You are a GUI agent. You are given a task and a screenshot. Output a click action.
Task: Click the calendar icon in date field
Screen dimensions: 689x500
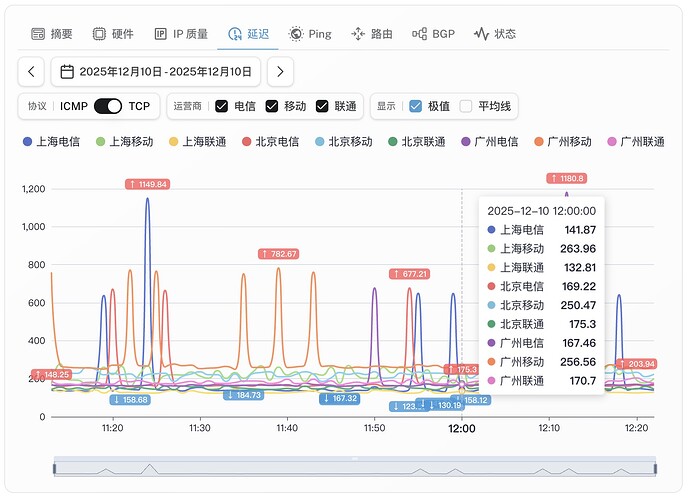click(x=67, y=72)
